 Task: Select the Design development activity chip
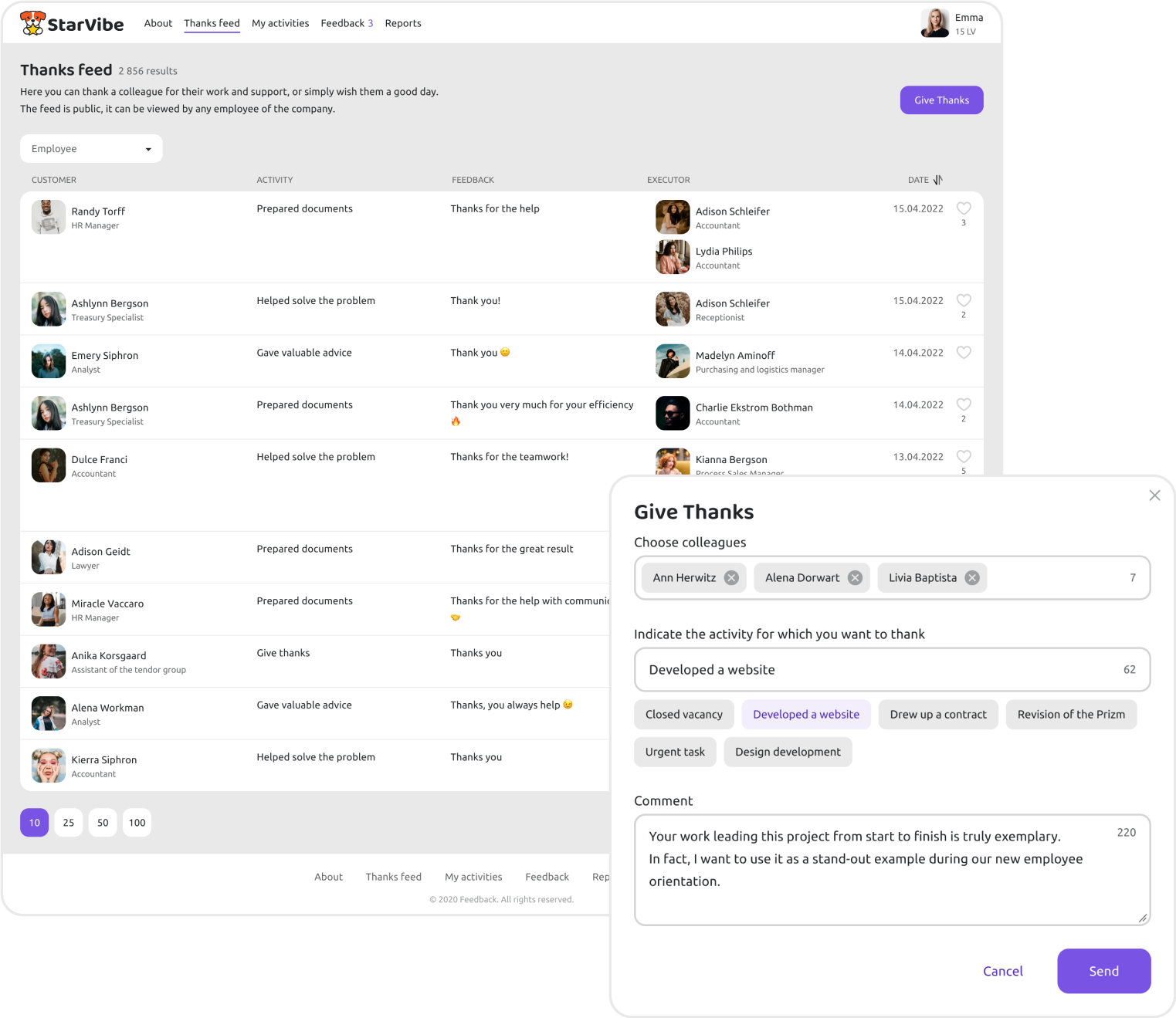click(788, 753)
